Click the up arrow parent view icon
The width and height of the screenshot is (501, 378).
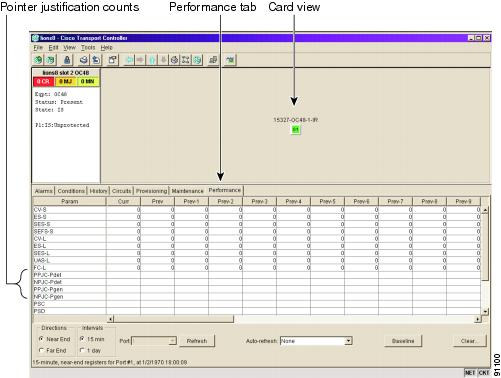[152, 60]
